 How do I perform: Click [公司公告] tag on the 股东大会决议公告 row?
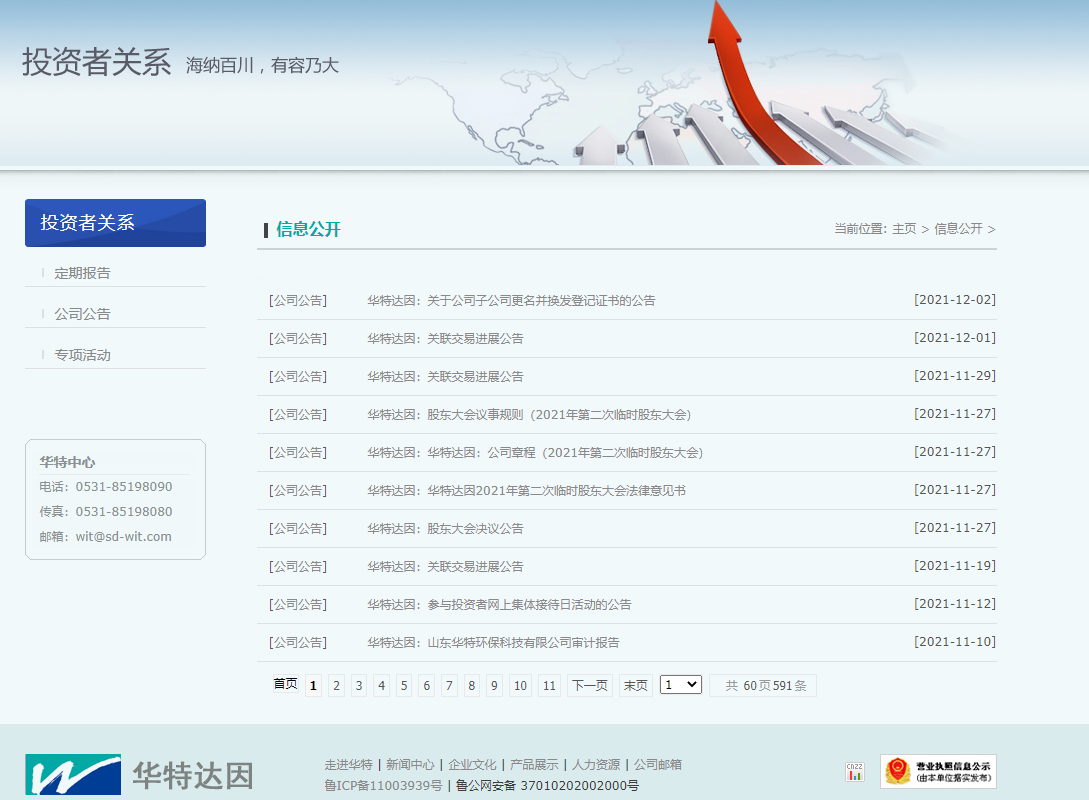tap(298, 528)
